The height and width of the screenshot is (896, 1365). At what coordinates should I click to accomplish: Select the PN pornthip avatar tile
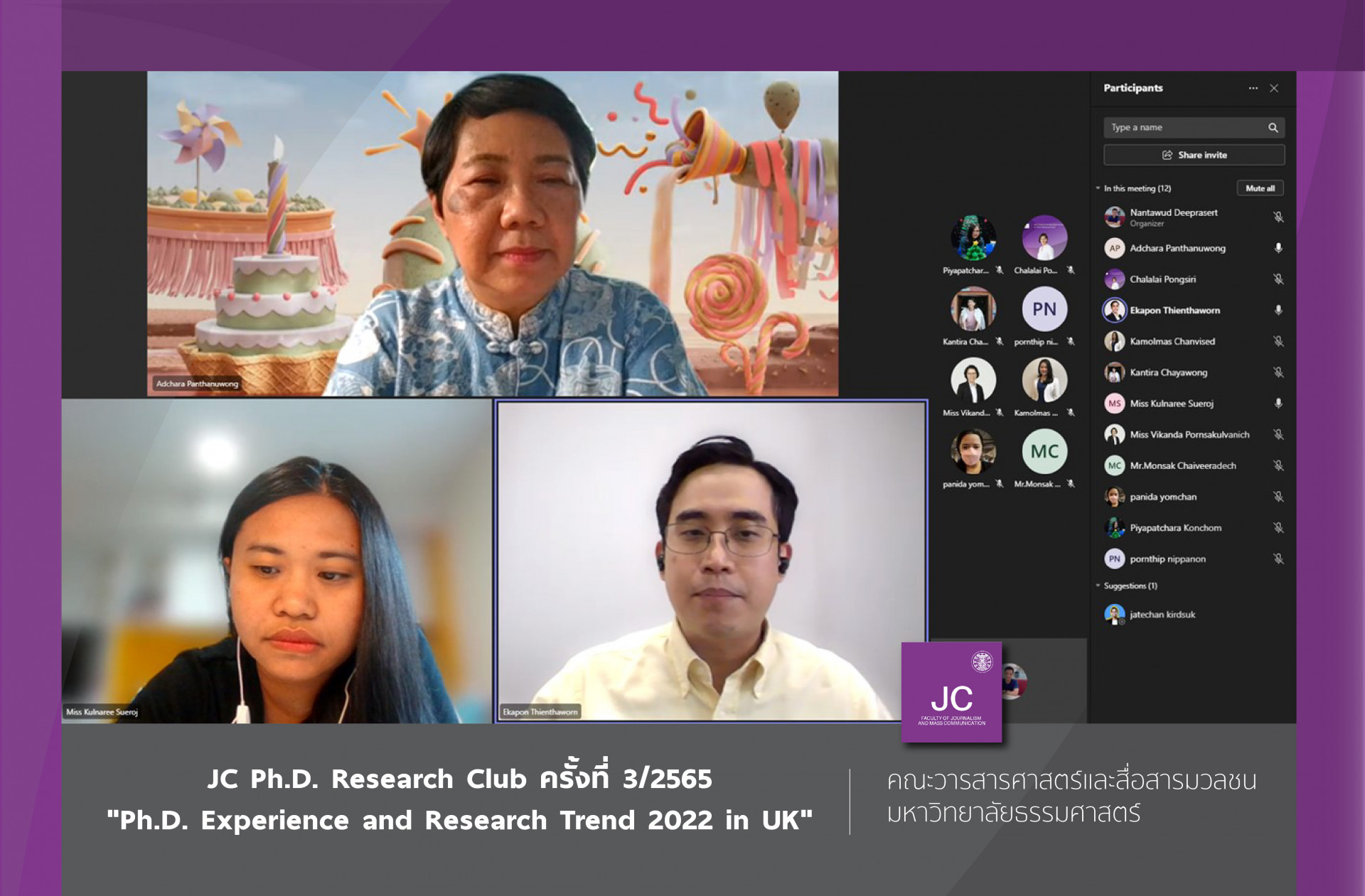coord(1044,309)
